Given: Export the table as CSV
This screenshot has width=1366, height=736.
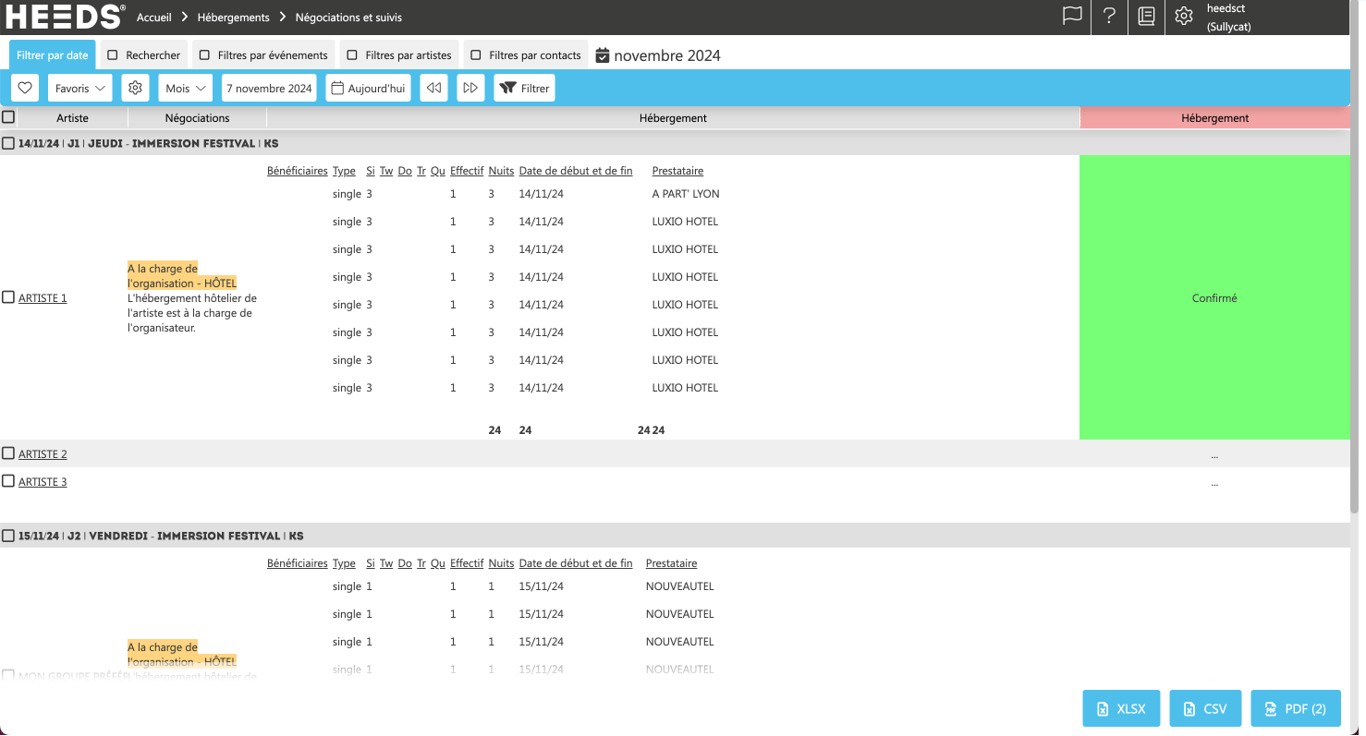Looking at the screenshot, I should click(x=1205, y=709).
